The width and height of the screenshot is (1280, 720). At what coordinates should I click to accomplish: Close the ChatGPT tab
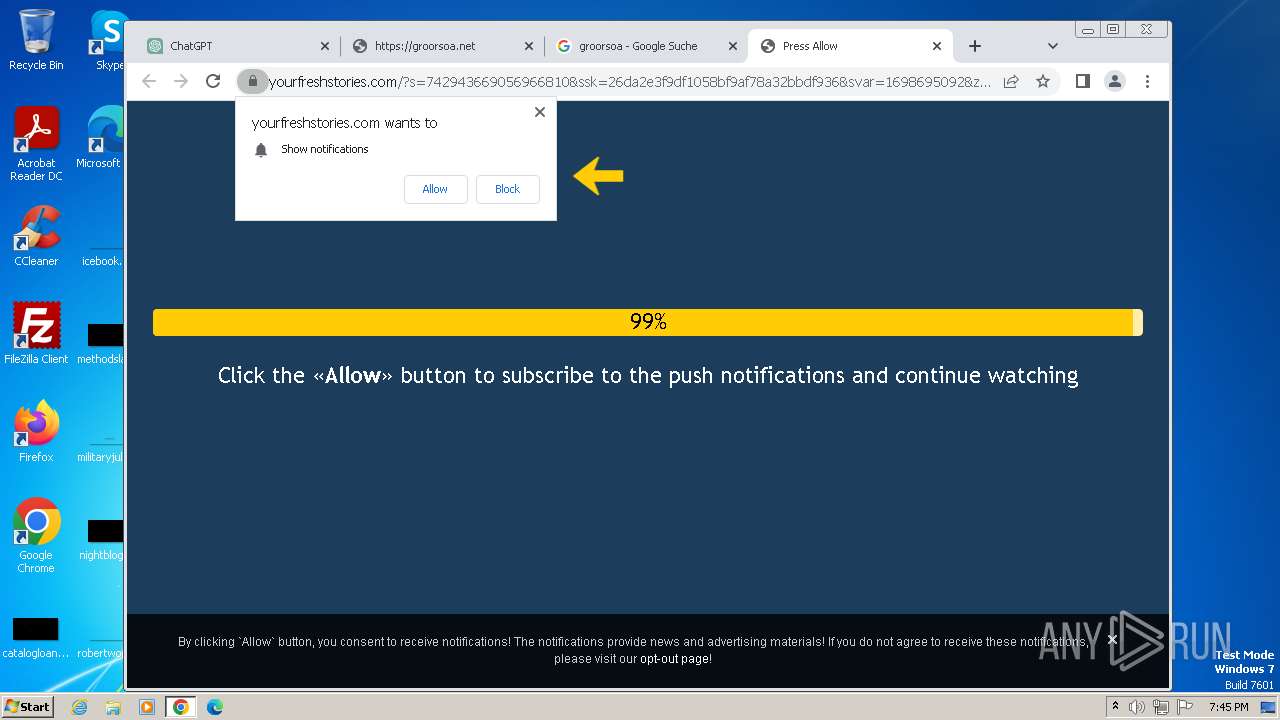click(x=325, y=46)
